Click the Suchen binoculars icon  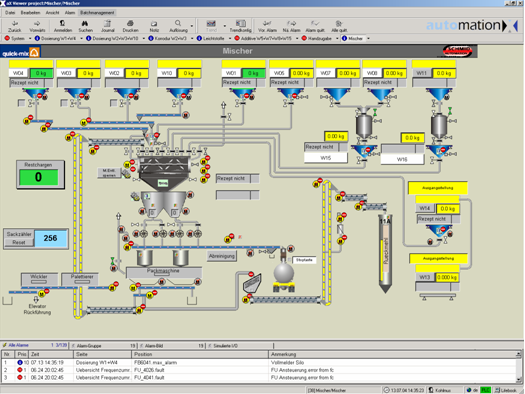pyautogui.click(x=85, y=23)
